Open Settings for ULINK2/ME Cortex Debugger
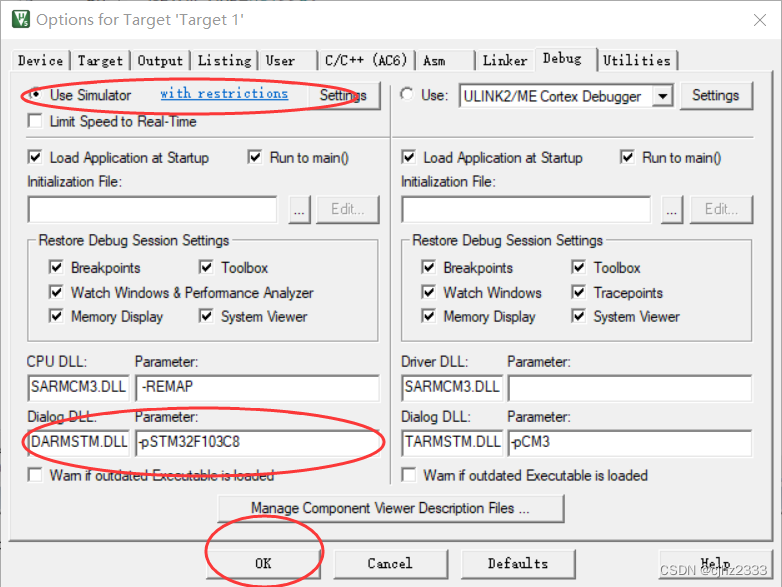 pyautogui.click(x=716, y=95)
